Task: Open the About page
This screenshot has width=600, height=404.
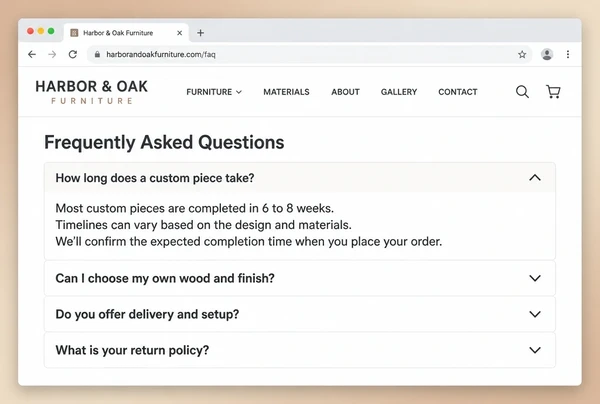Action: tap(346, 92)
